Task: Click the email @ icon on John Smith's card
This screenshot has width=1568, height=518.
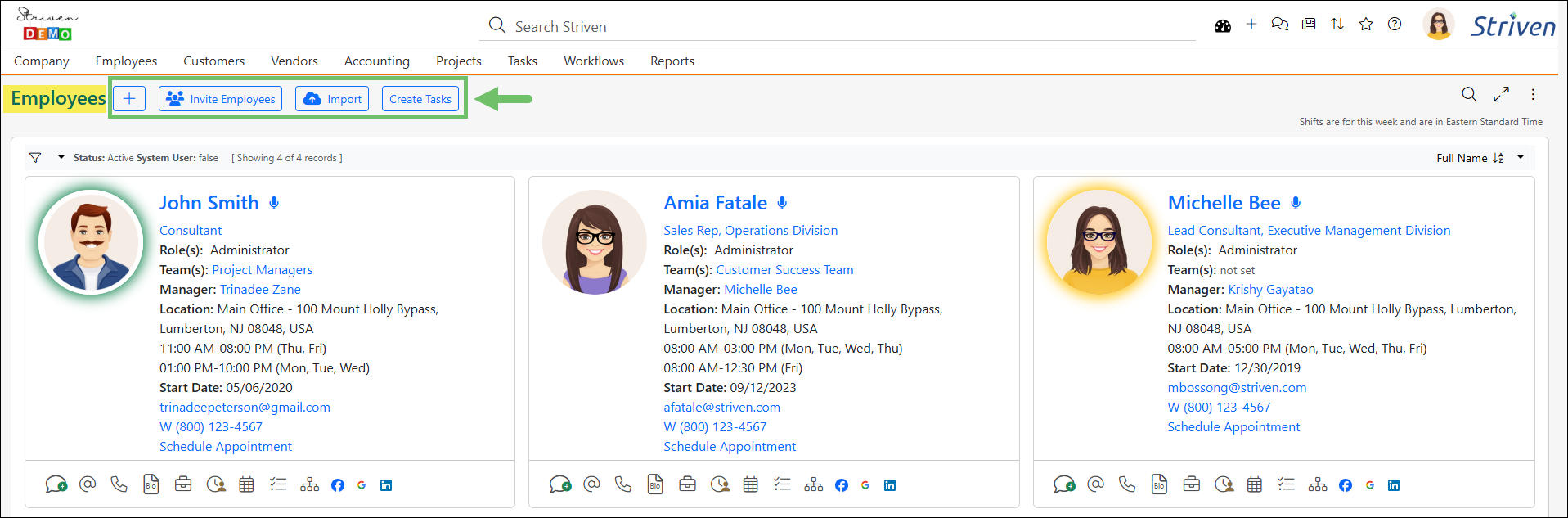Action: click(x=88, y=484)
